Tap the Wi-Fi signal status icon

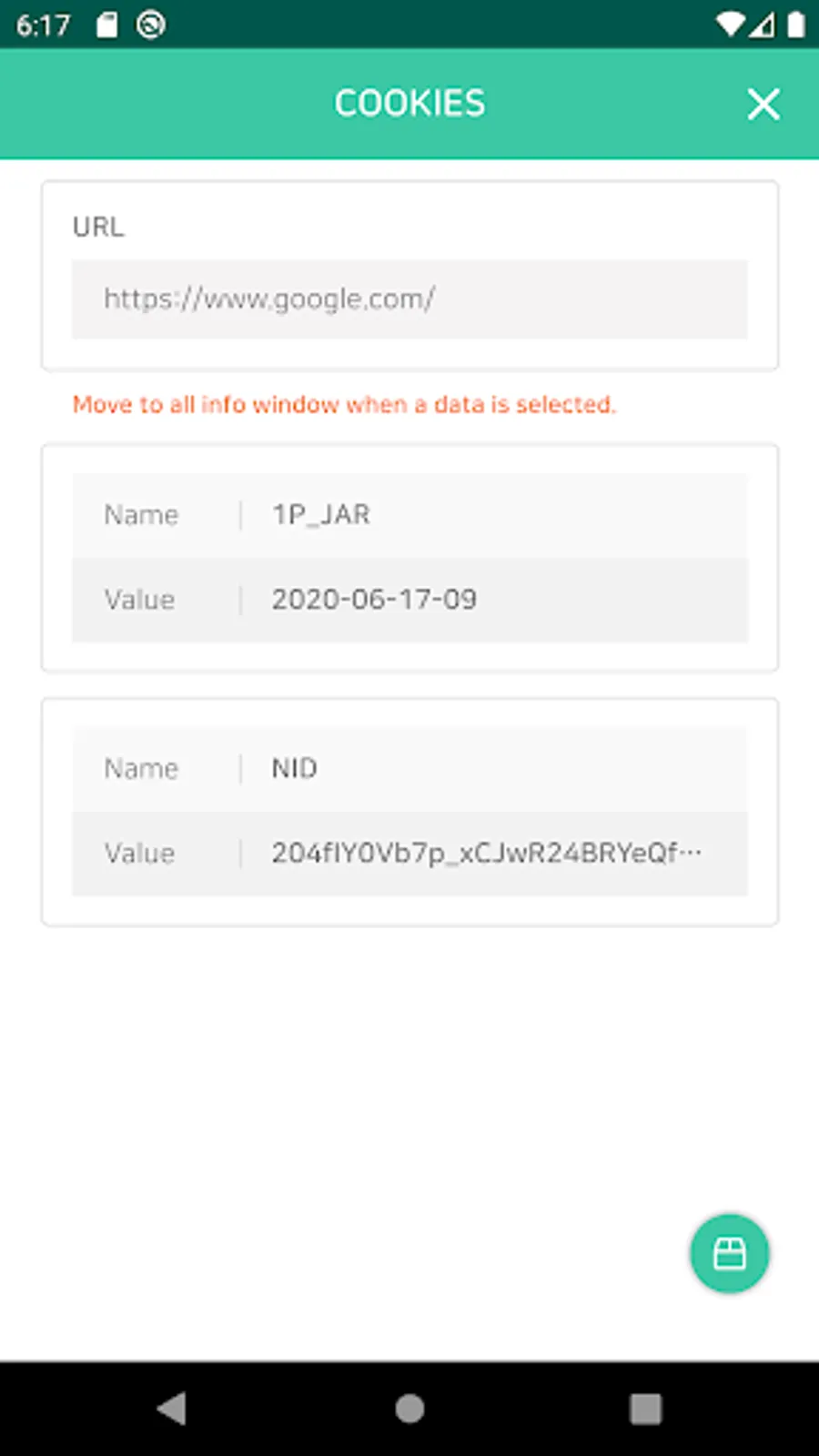pyautogui.click(x=729, y=25)
